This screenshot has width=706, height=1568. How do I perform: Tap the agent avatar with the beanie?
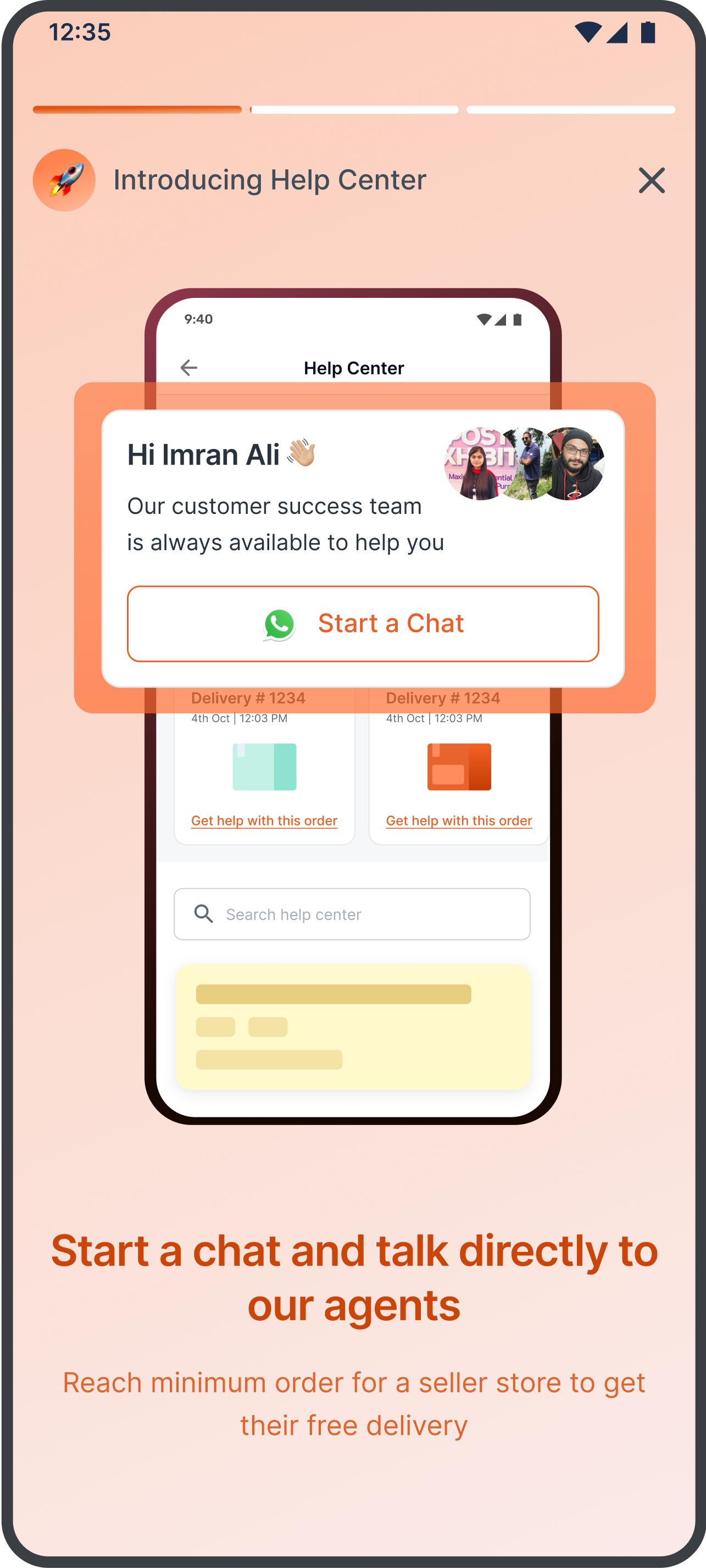[570, 464]
